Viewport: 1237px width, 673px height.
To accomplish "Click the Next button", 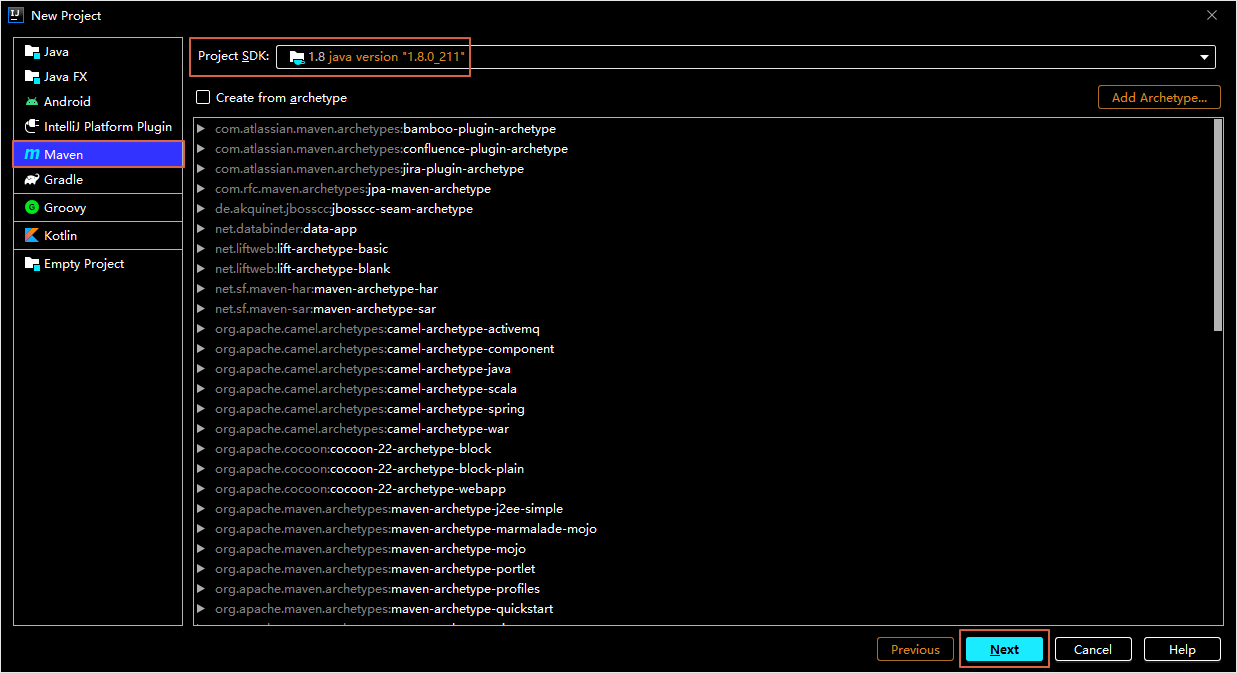I will coord(1004,650).
